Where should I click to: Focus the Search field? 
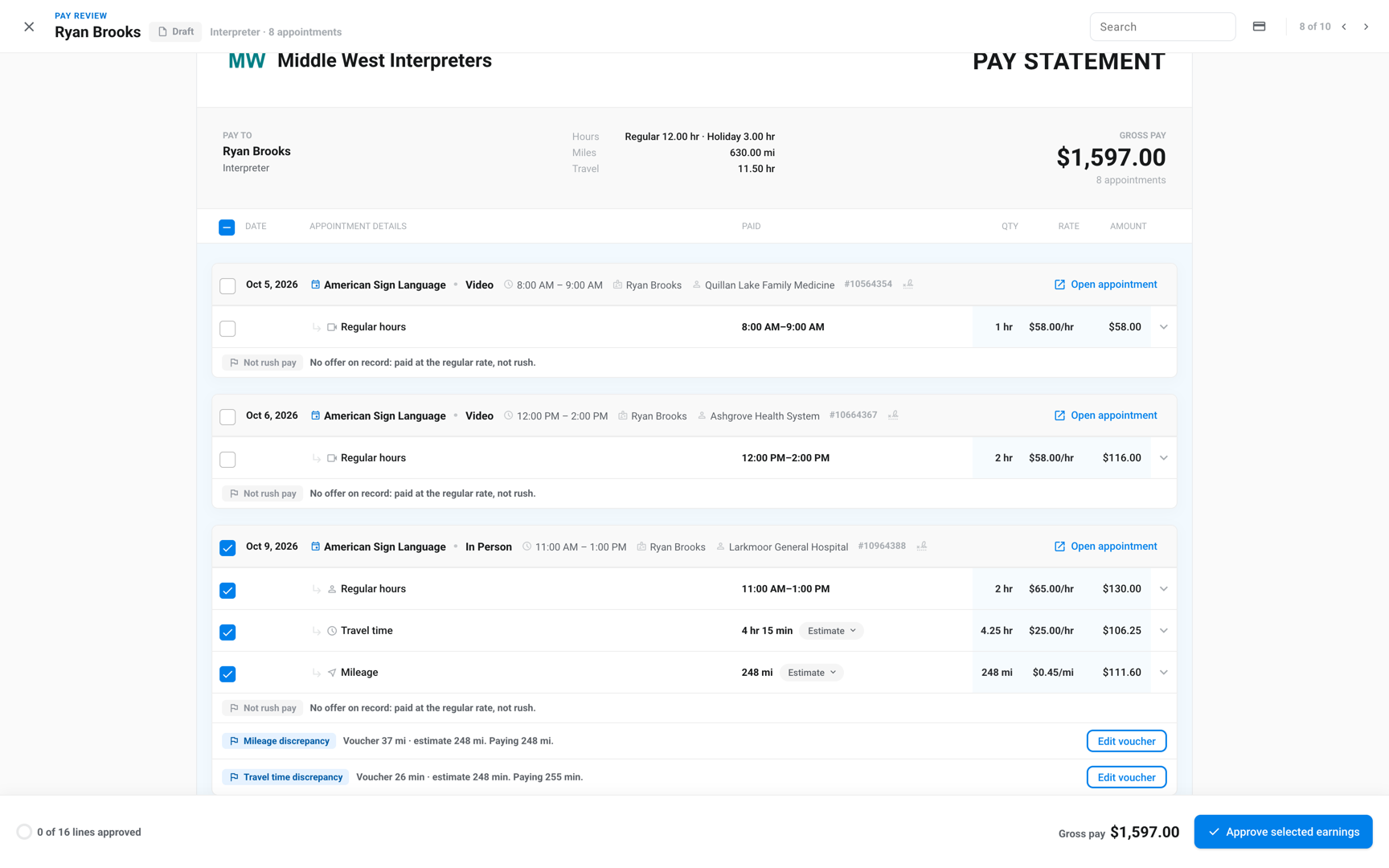(1162, 27)
